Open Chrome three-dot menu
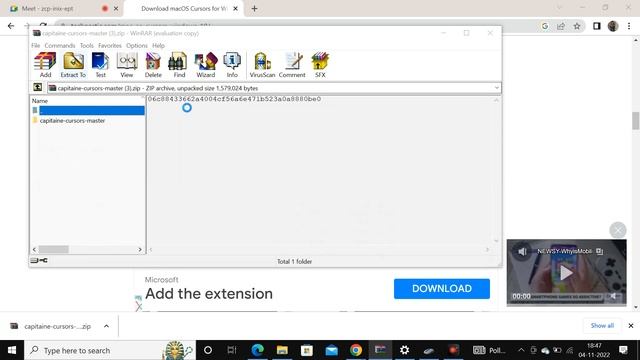The width and height of the screenshot is (640, 360). click(x=629, y=26)
